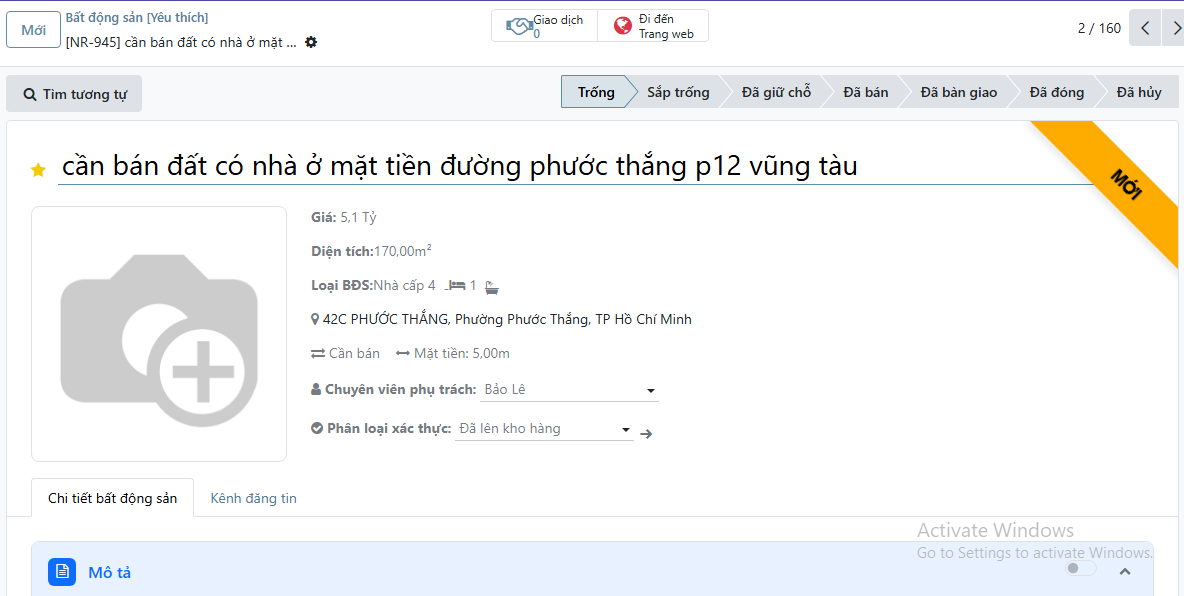This screenshot has width=1184, height=596.
Task: Set status to Đã đóng
Action: [x=1056, y=92]
